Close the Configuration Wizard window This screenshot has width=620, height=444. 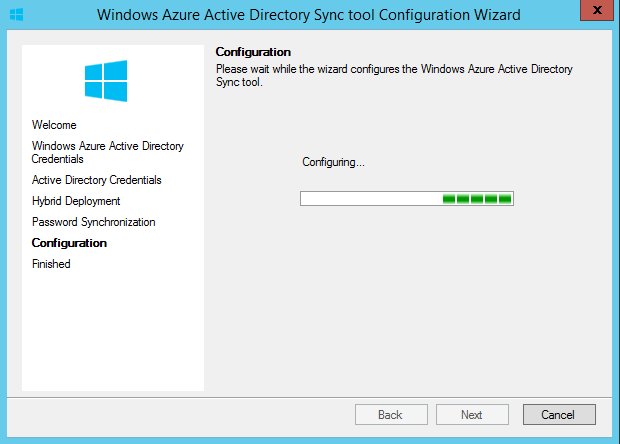[x=597, y=10]
